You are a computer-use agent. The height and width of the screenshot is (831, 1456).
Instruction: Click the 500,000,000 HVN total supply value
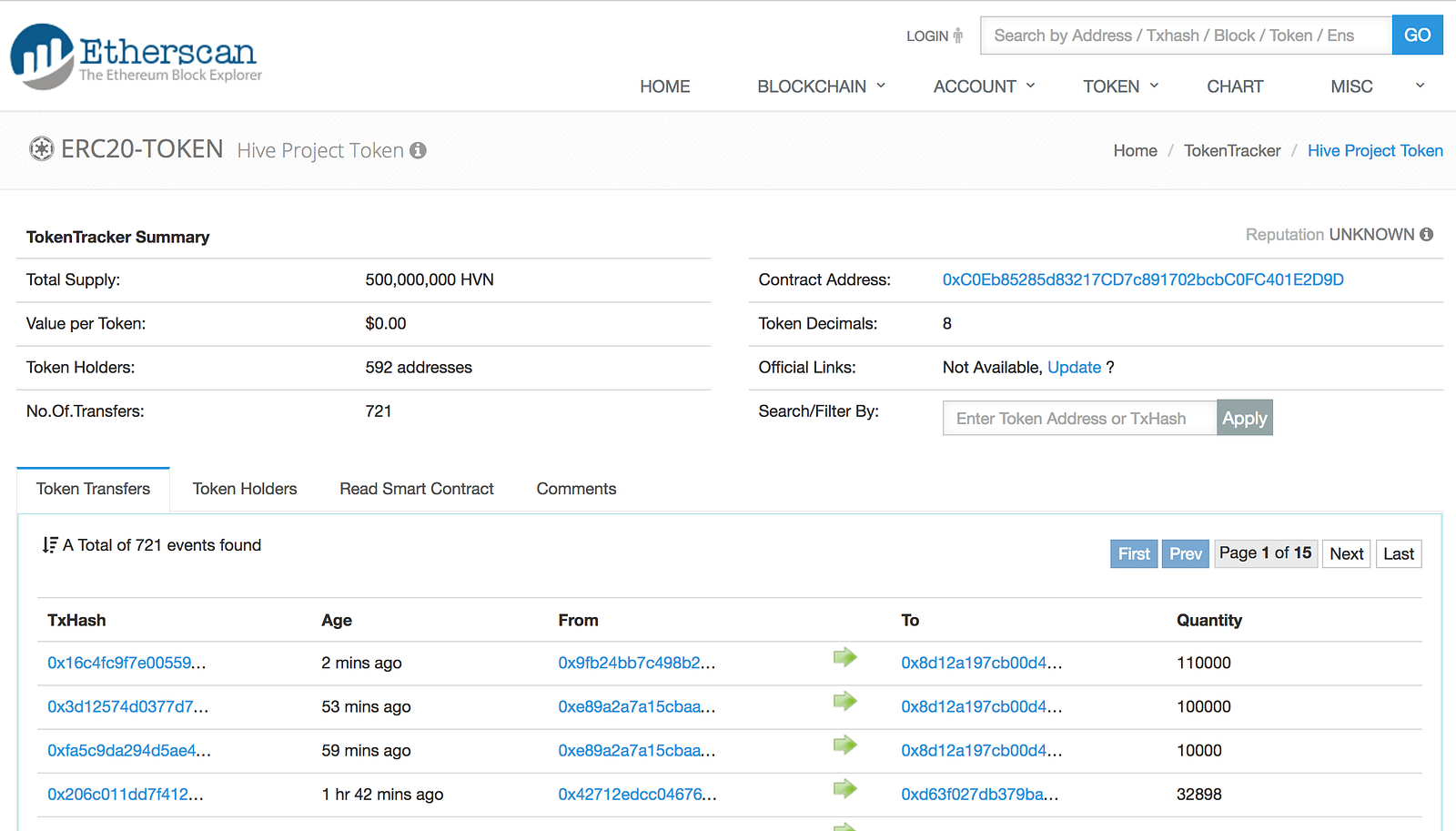[x=430, y=279]
